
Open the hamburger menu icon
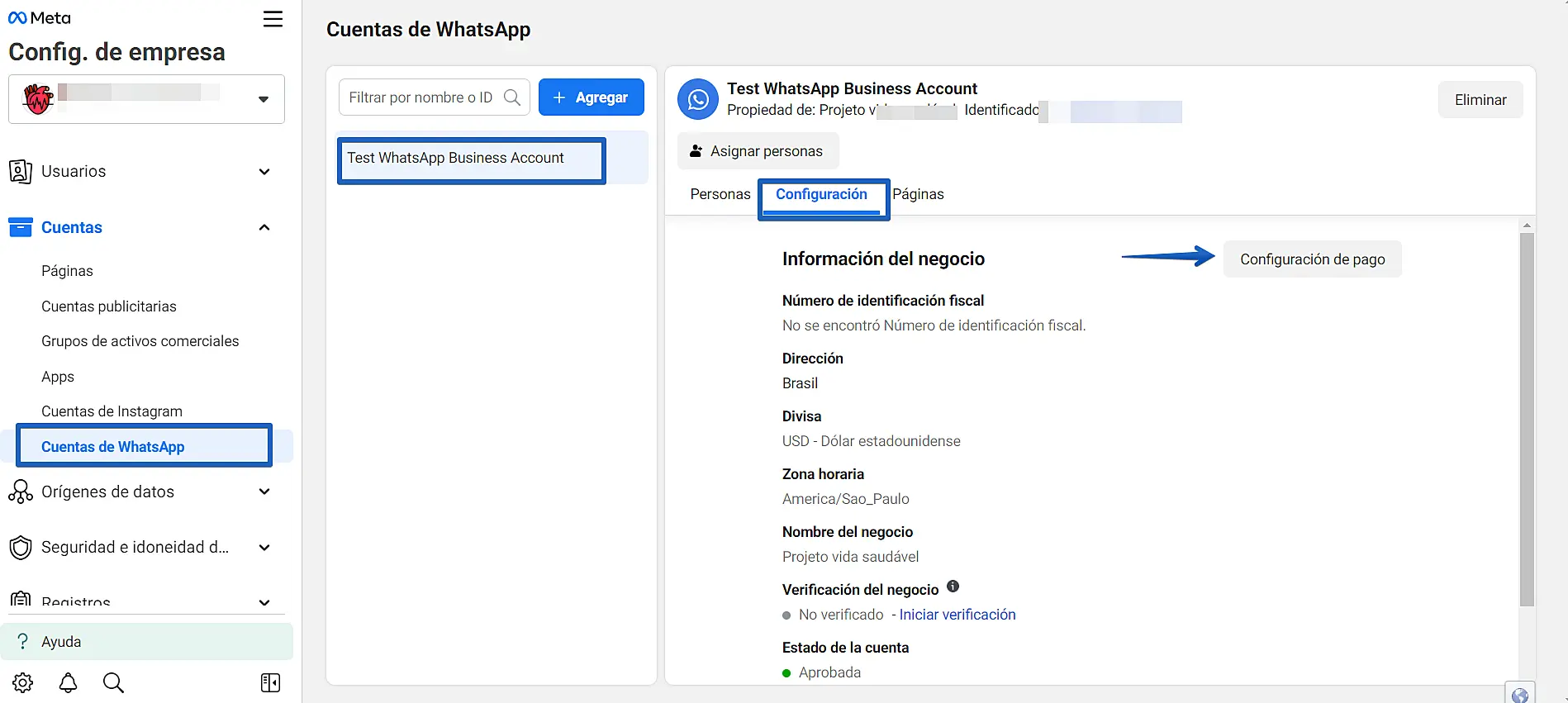pyautogui.click(x=273, y=19)
